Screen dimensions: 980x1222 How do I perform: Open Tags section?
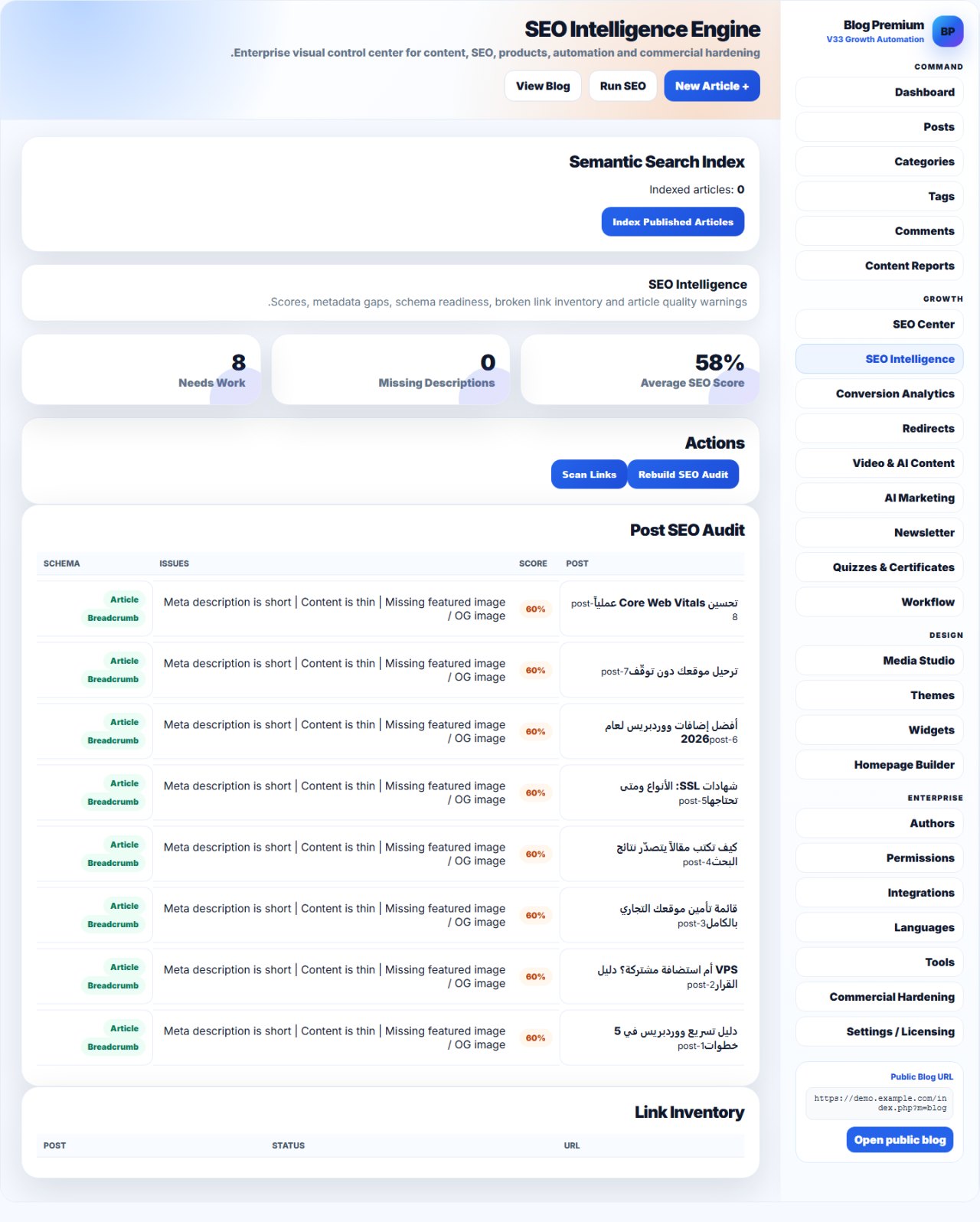tap(879, 196)
